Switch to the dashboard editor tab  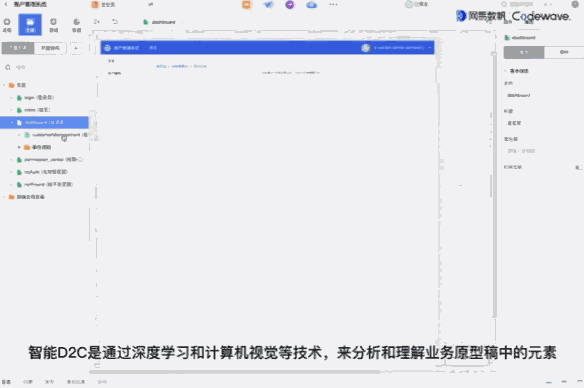click(160, 22)
